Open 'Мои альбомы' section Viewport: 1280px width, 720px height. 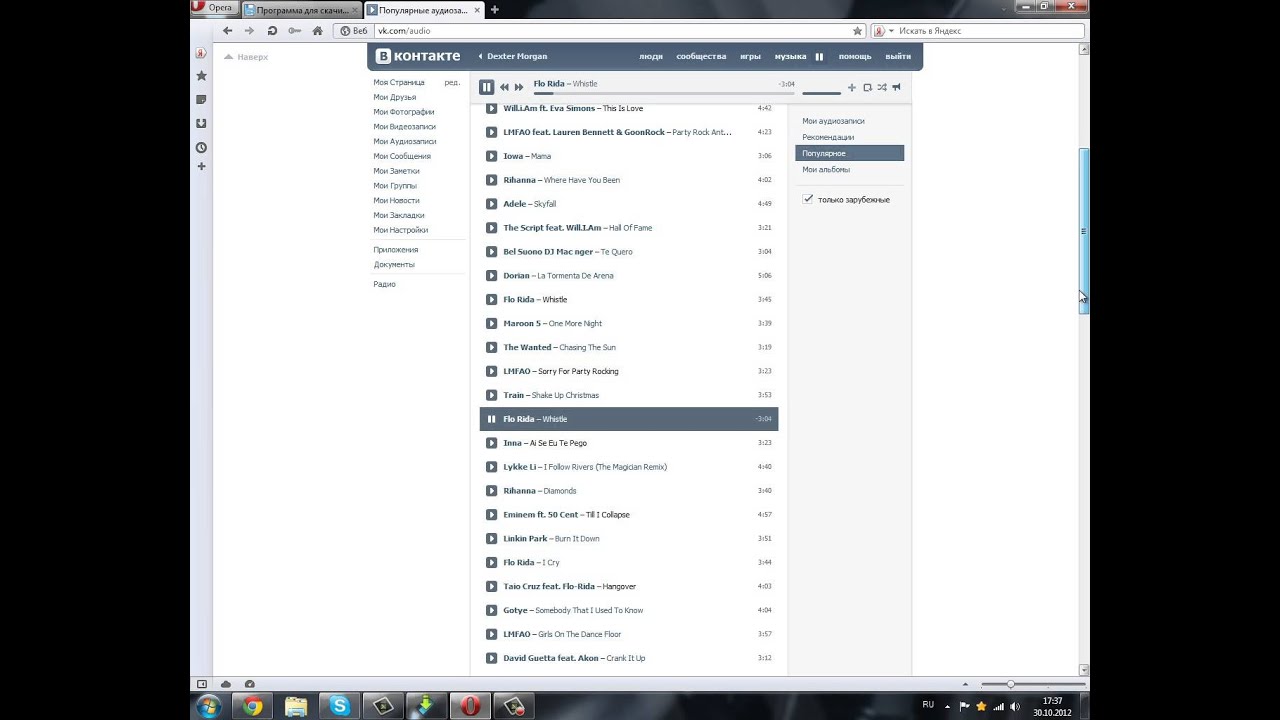826,170
